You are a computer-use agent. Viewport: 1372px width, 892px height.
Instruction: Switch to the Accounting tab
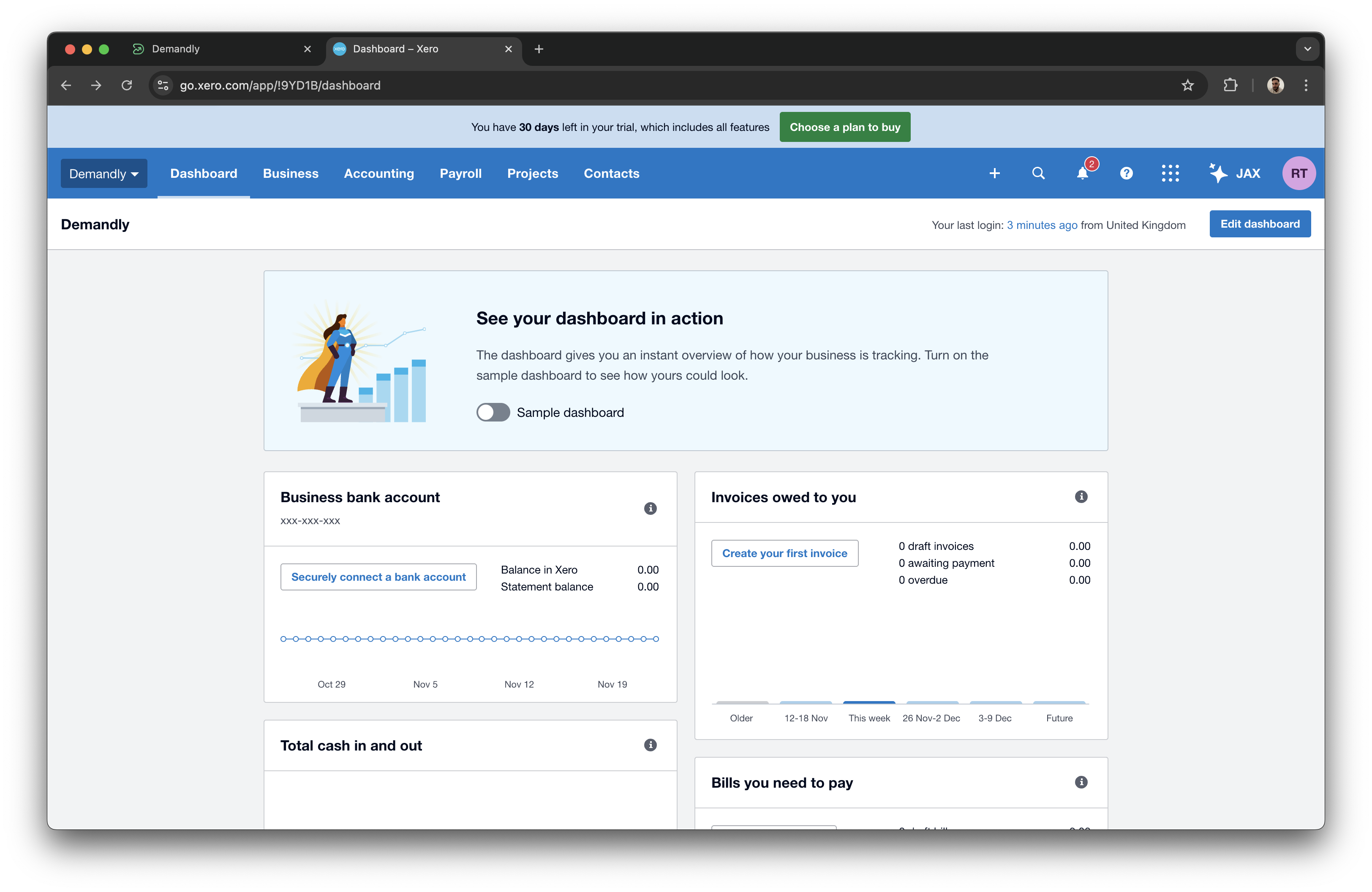click(379, 173)
